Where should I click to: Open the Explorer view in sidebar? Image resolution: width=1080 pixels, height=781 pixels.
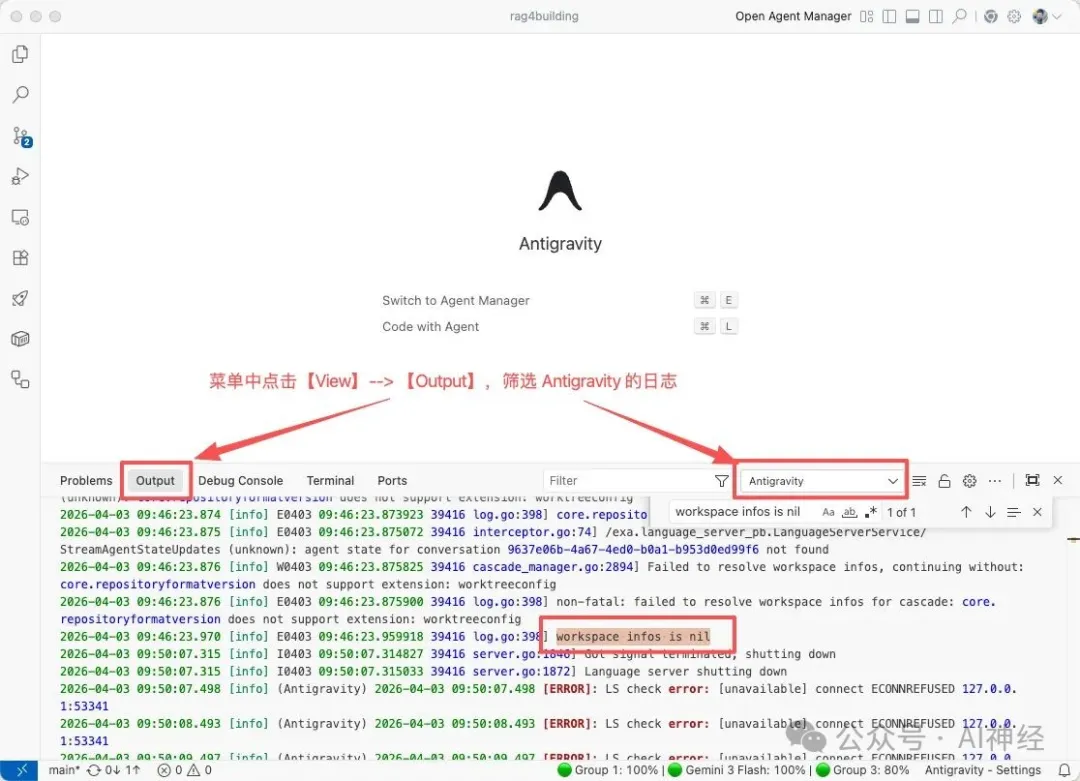pos(20,54)
